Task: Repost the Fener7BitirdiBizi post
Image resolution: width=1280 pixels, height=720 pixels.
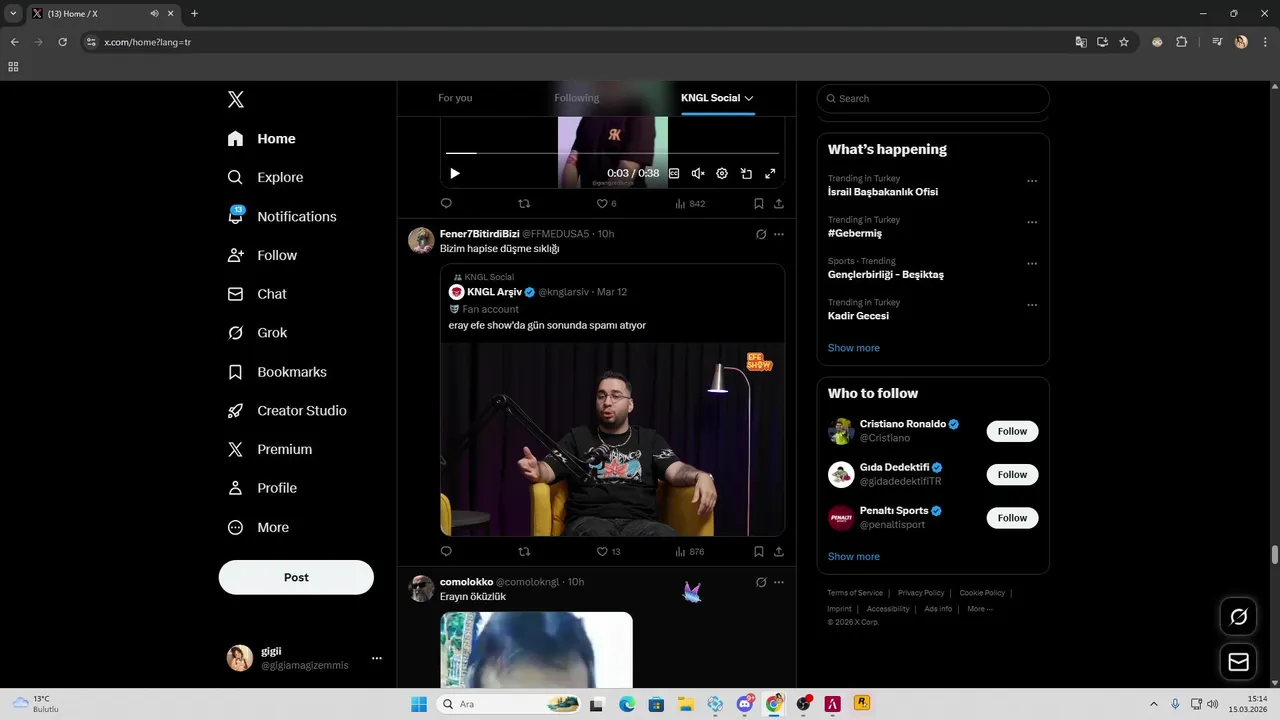Action: click(524, 551)
